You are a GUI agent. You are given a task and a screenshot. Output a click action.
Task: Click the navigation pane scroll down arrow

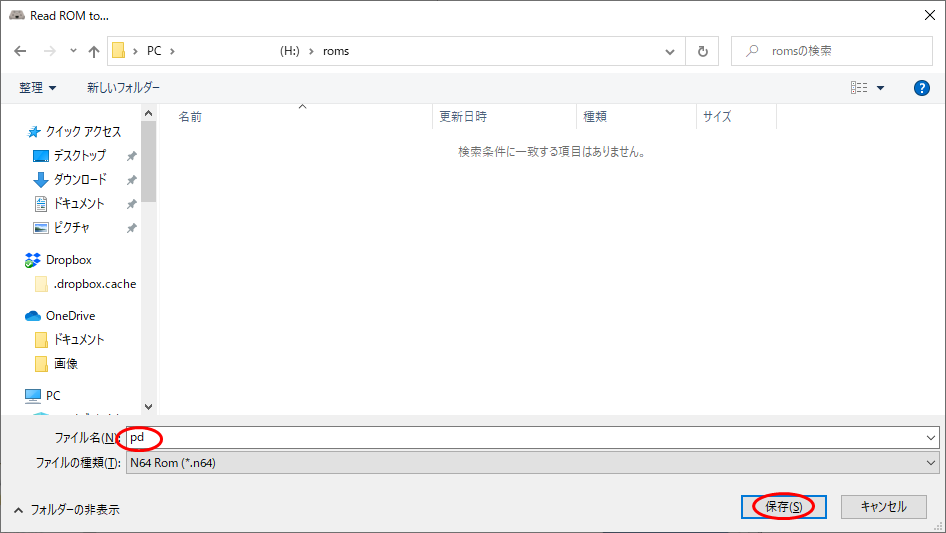tap(148, 407)
